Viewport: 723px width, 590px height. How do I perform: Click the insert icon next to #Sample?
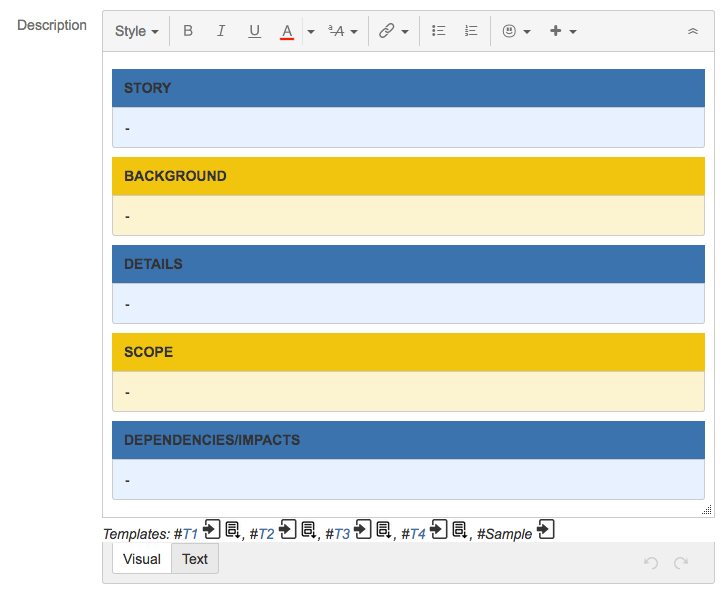point(546,530)
